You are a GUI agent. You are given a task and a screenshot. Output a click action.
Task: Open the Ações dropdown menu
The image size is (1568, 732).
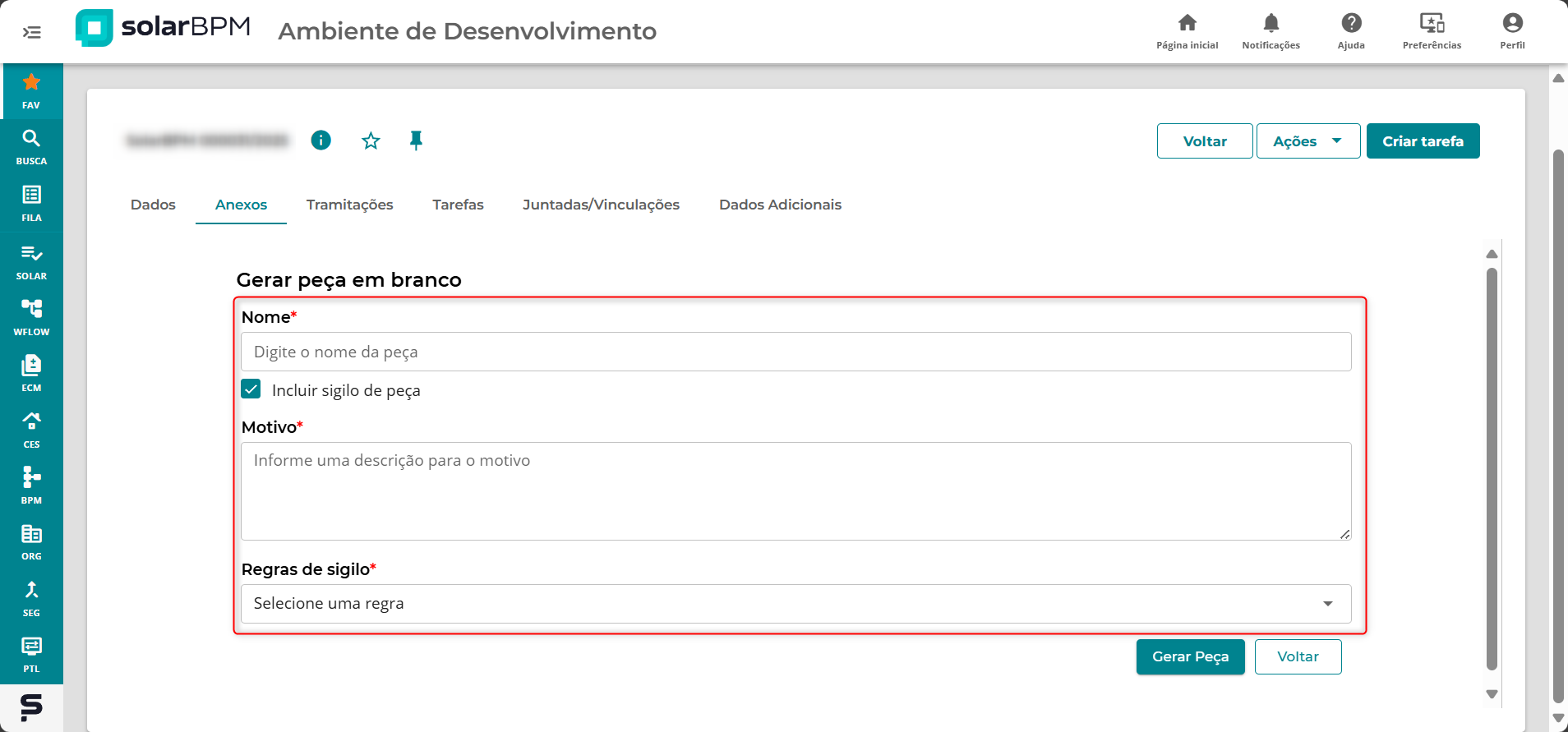[1307, 141]
